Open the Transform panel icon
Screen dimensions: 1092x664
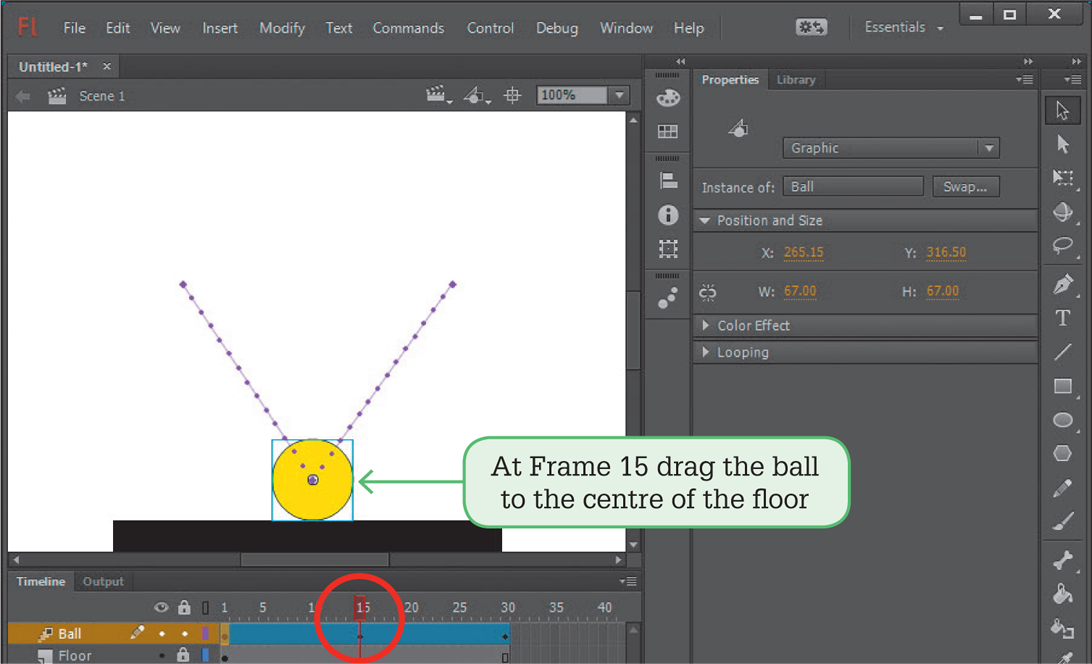click(668, 249)
